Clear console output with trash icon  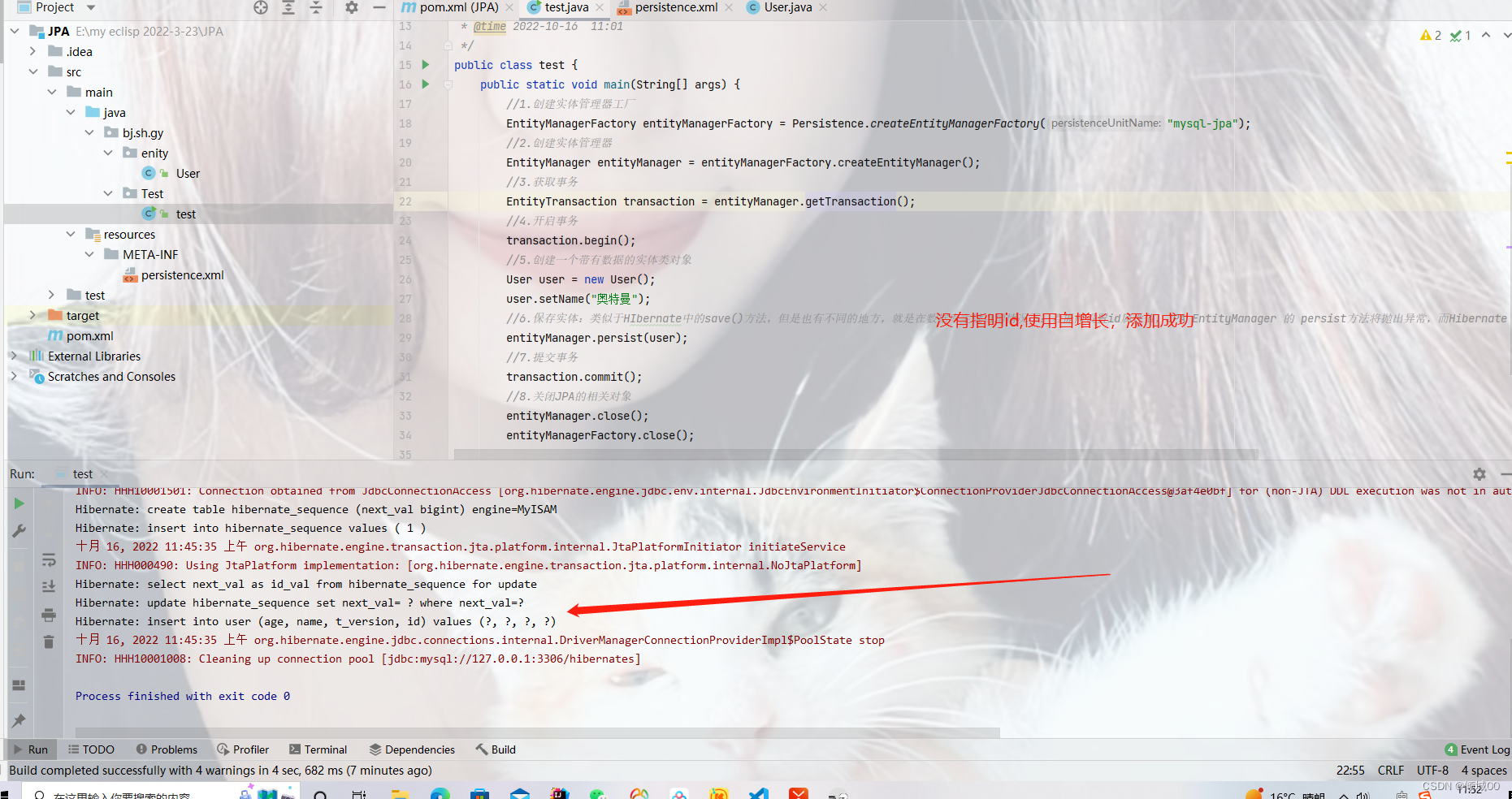(x=49, y=641)
